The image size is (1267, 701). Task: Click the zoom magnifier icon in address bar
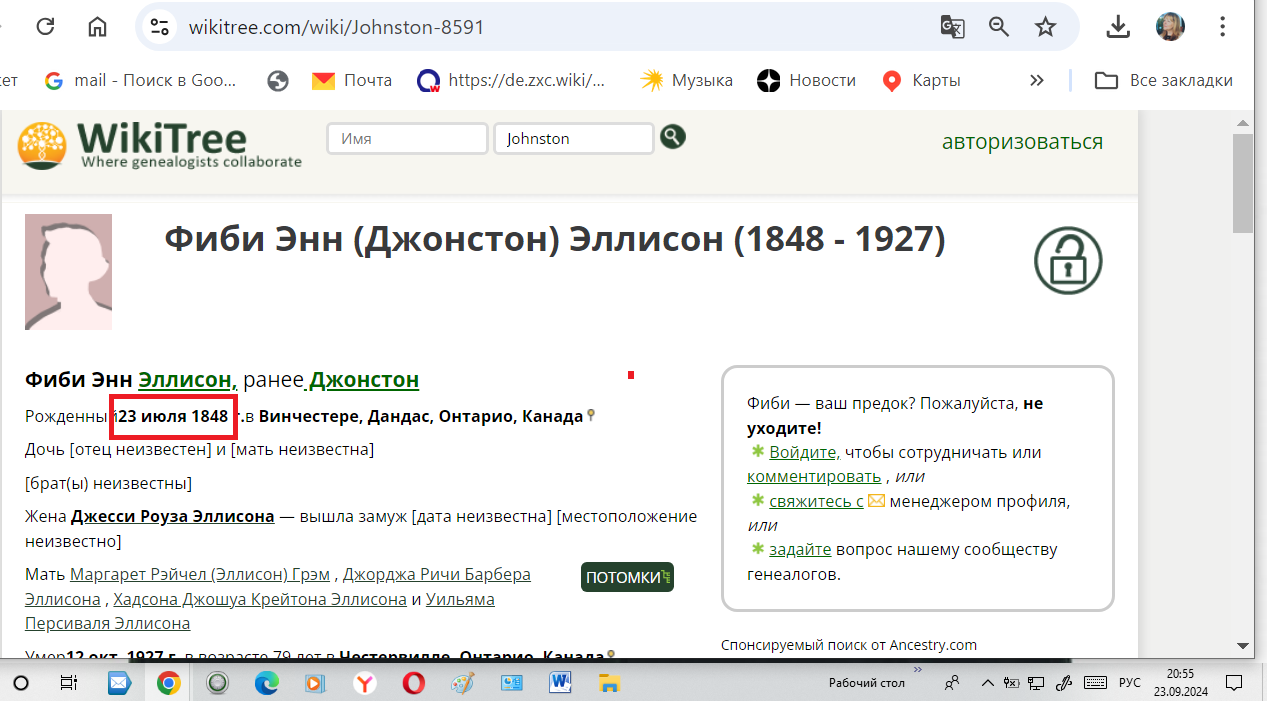(999, 27)
